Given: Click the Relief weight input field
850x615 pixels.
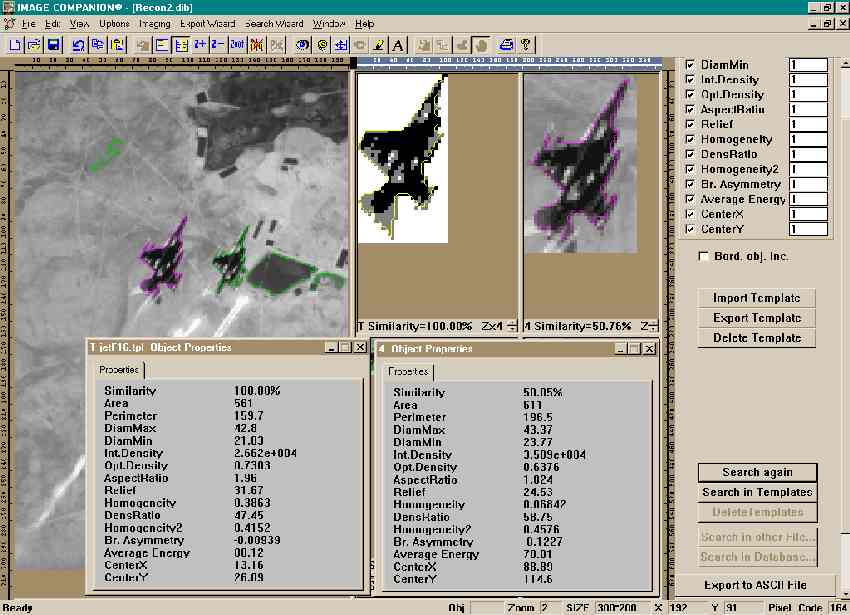Looking at the screenshot, I should [x=808, y=124].
